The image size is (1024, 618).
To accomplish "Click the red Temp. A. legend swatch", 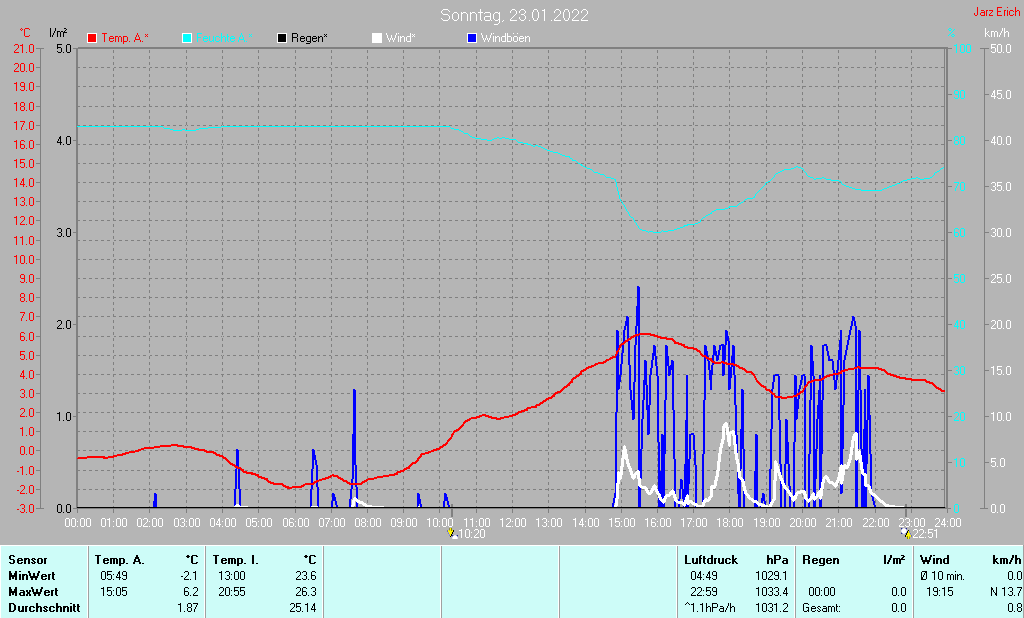I will coord(92,38).
